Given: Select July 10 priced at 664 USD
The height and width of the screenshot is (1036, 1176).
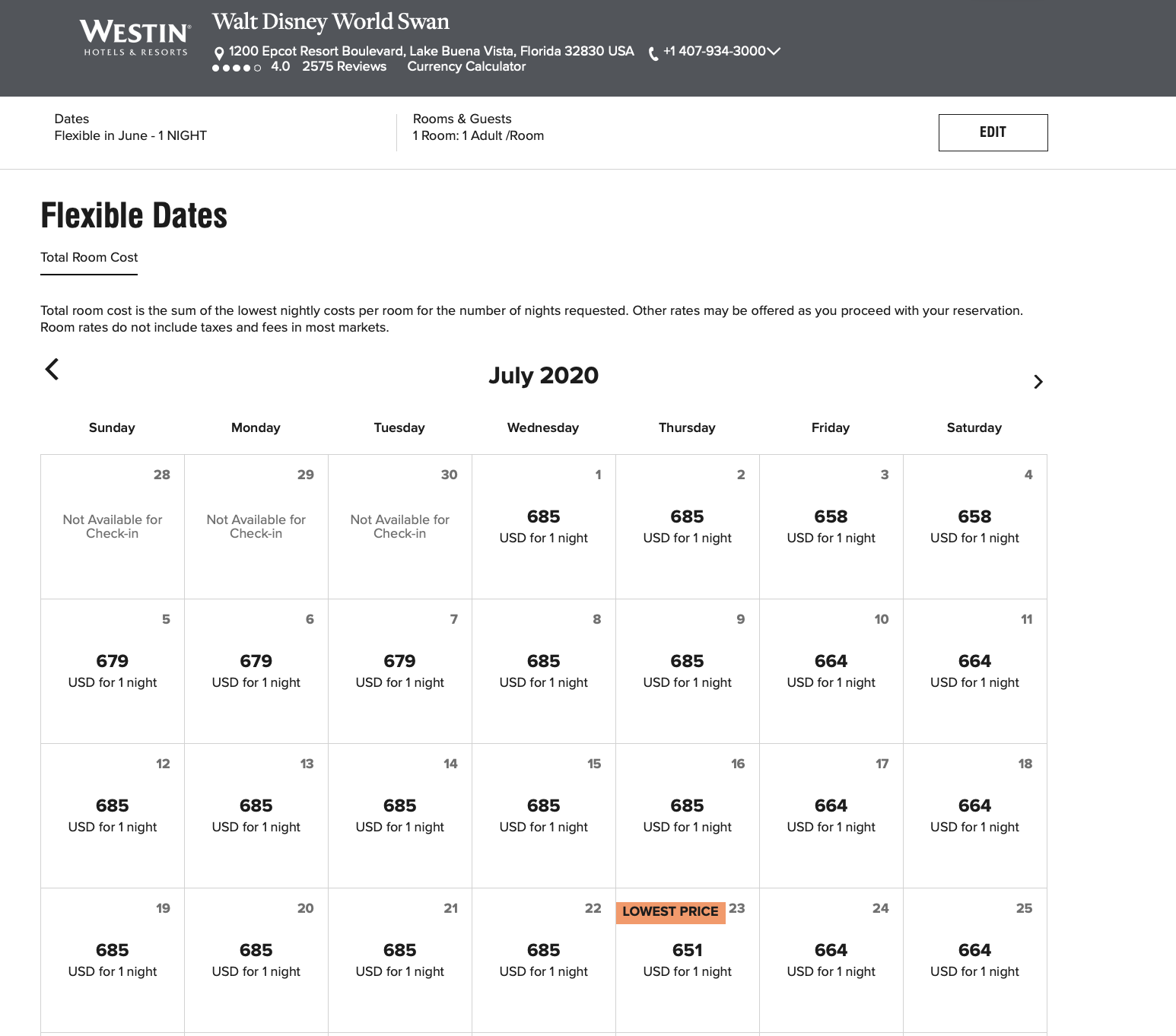Looking at the screenshot, I should (x=831, y=671).
